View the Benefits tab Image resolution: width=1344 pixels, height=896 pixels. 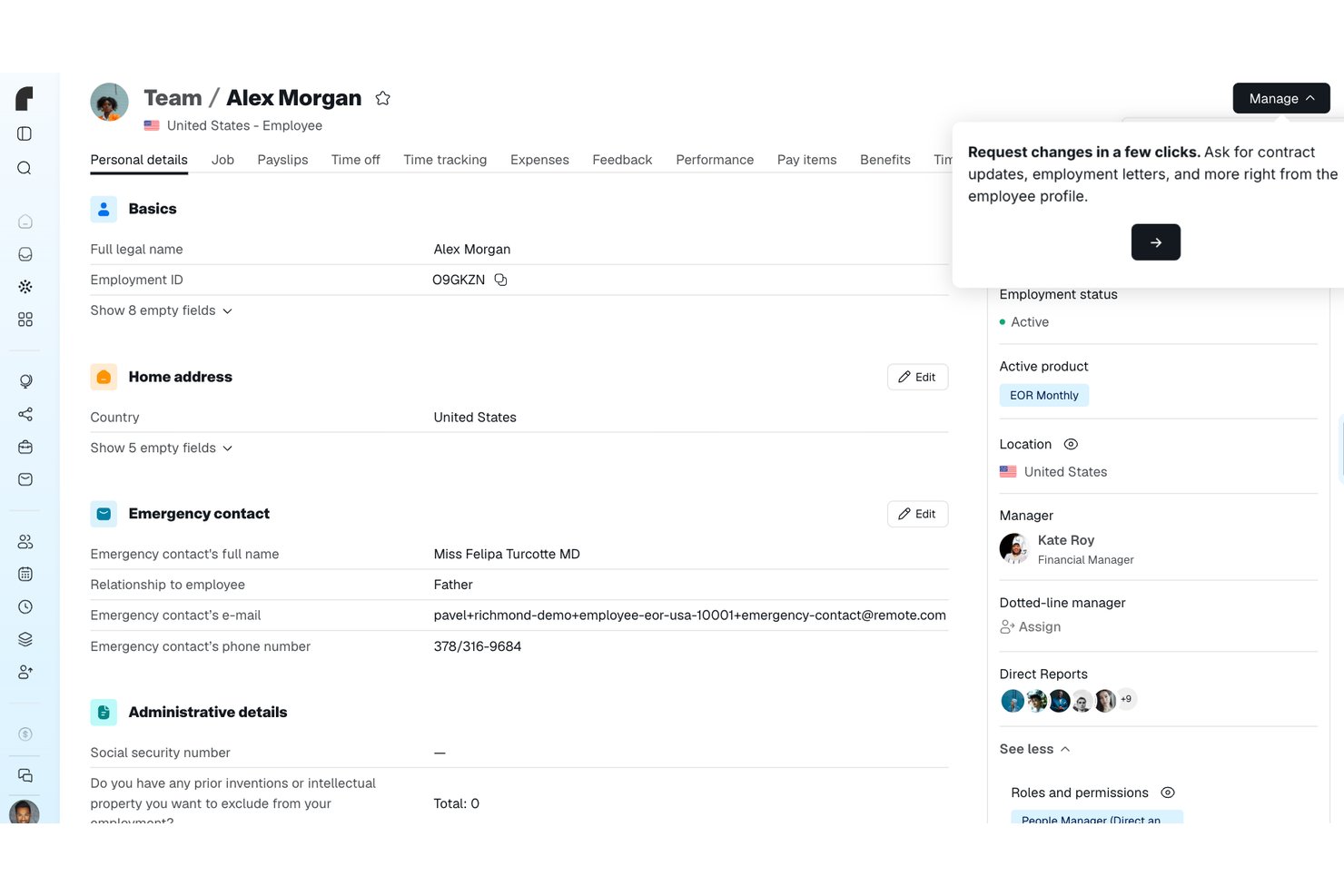pos(885,160)
